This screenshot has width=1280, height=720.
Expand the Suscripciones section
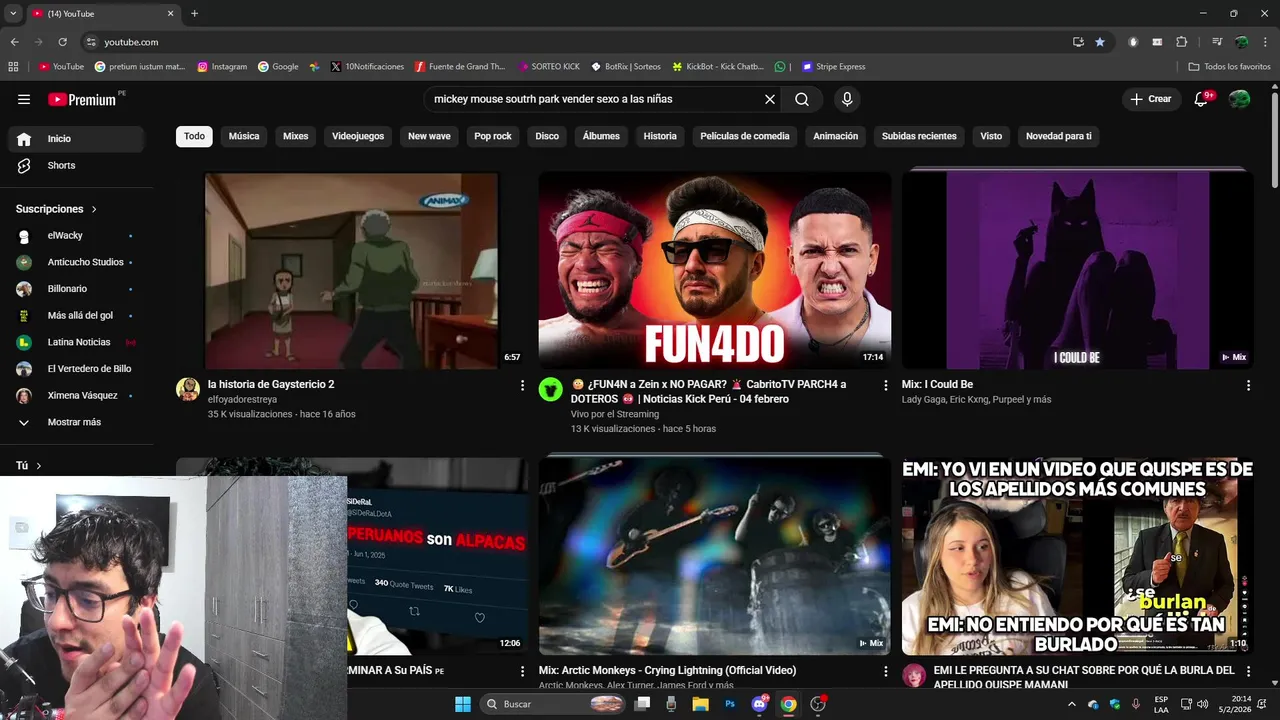[57, 209]
